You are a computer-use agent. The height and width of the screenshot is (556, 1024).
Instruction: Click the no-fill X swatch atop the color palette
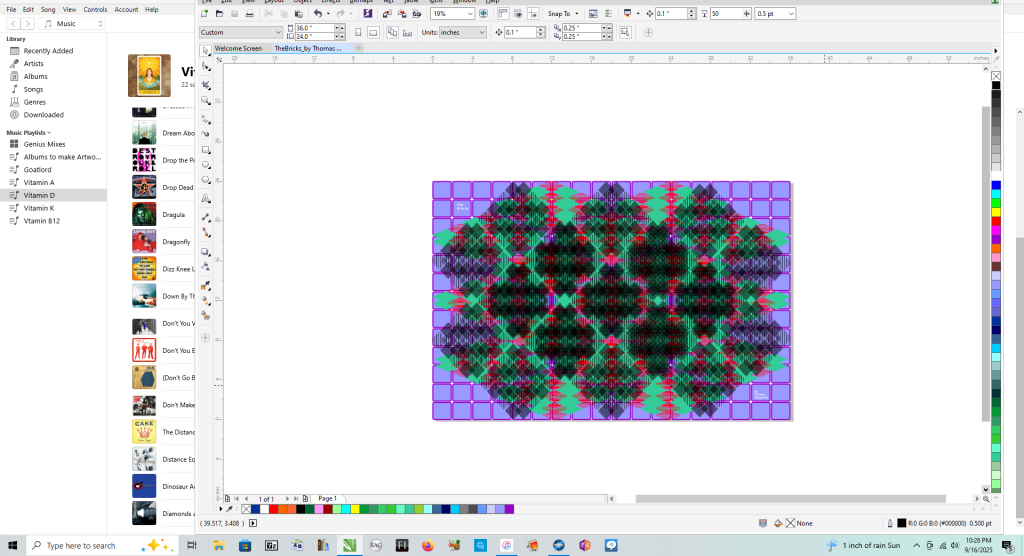coord(996,76)
